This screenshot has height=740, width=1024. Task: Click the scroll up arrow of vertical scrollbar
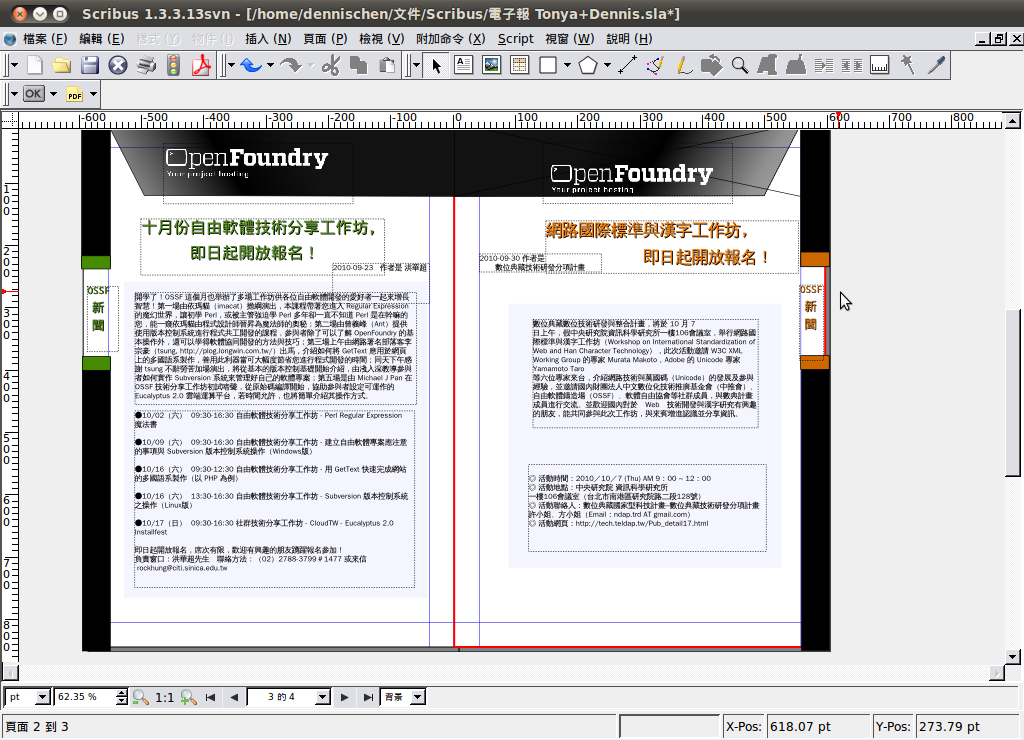[1012, 120]
